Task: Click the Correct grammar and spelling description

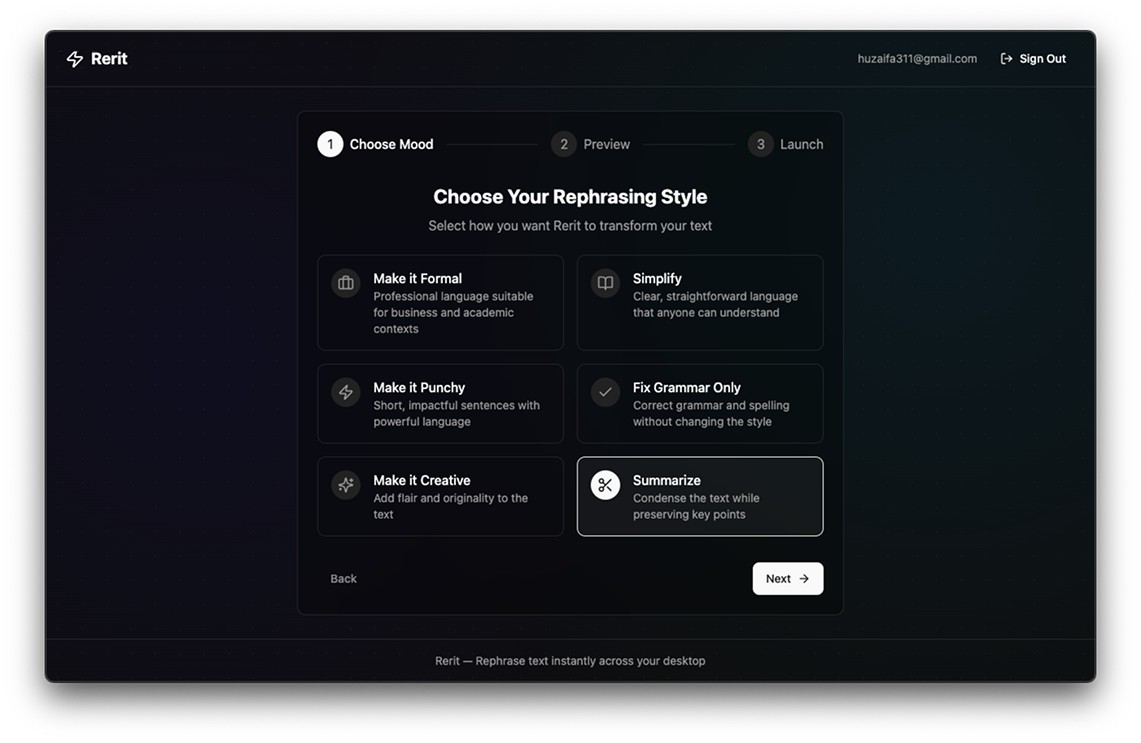Action: pyautogui.click(x=711, y=413)
